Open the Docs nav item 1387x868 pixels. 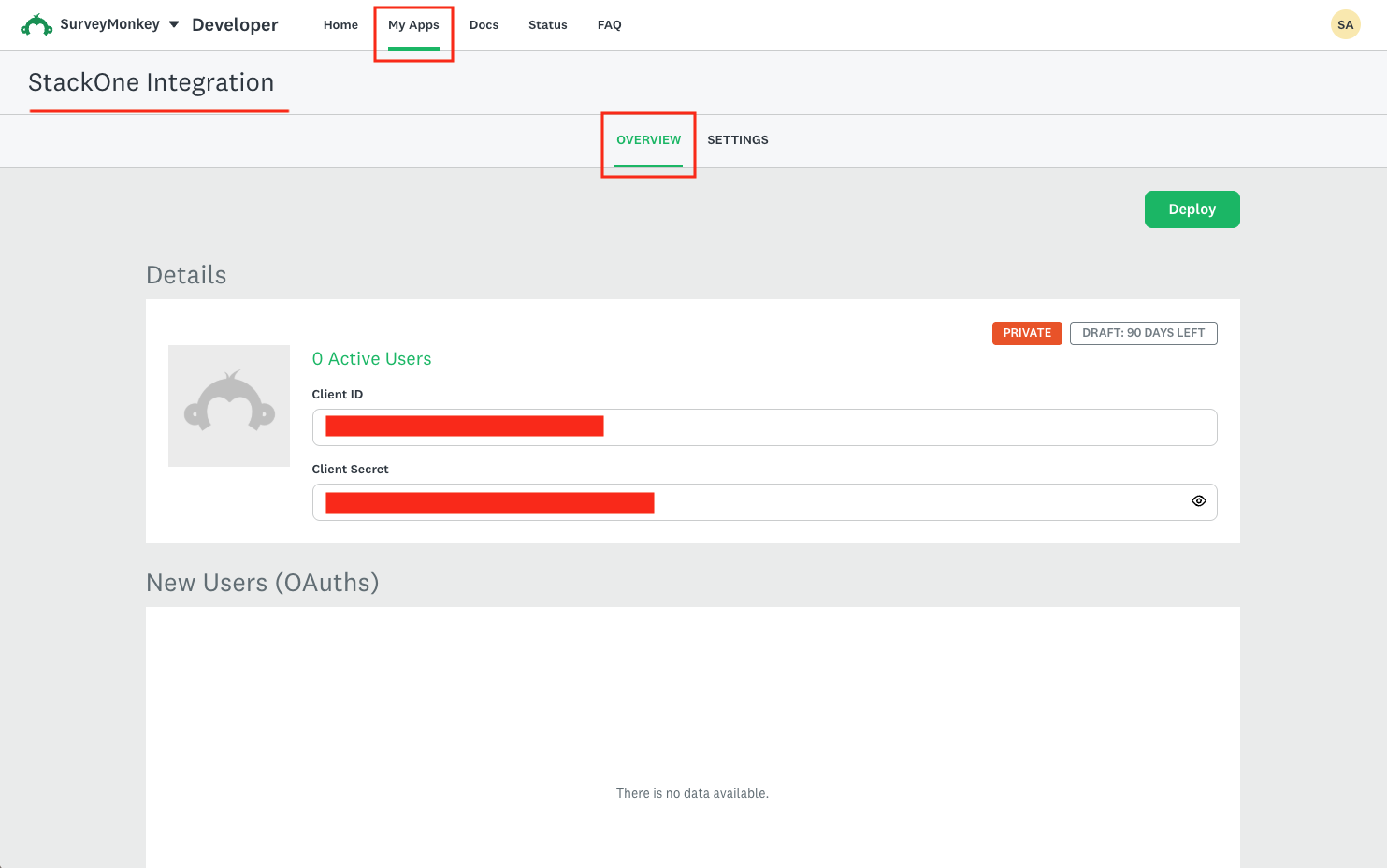tap(484, 25)
